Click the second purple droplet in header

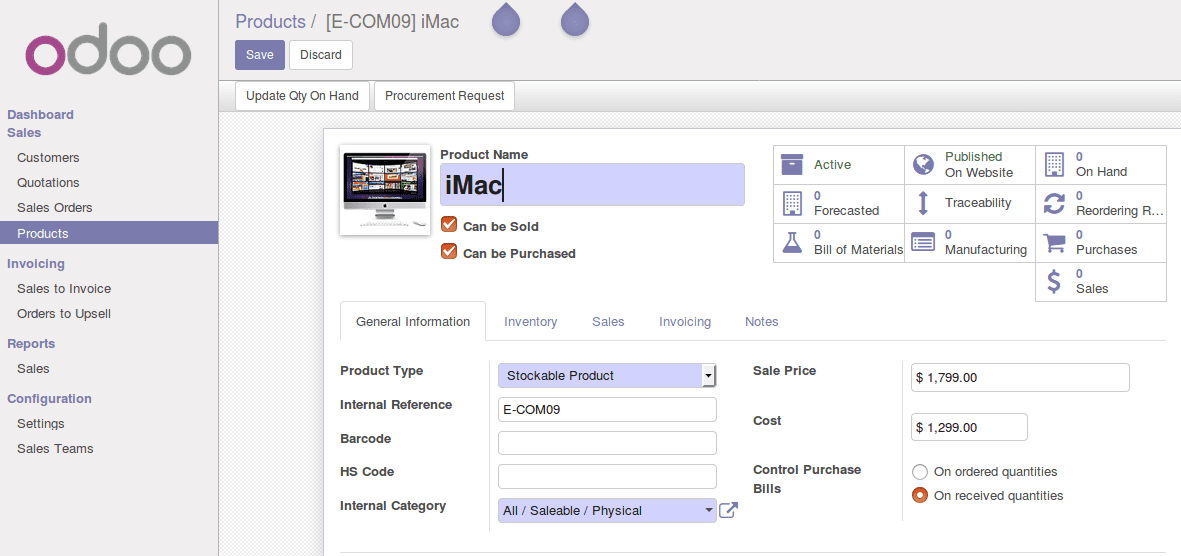[575, 19]
